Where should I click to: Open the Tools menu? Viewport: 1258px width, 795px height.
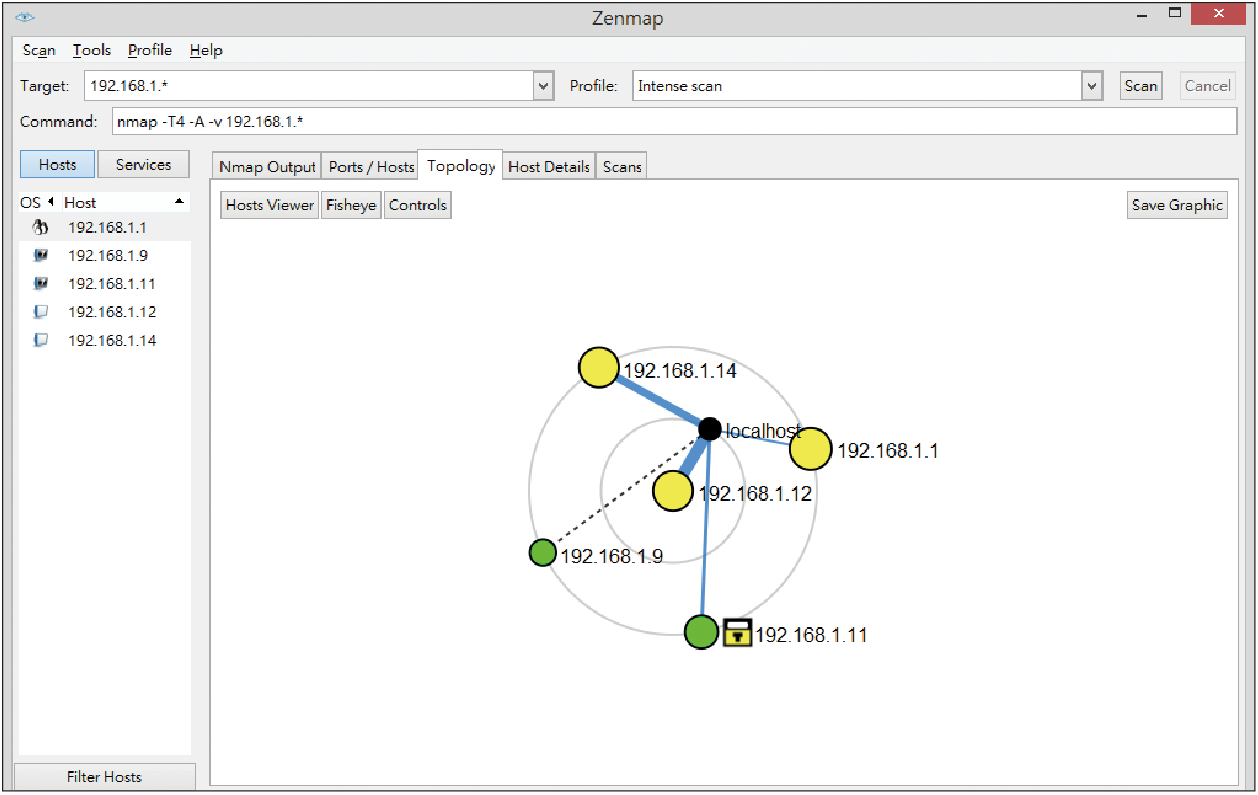coord(92,50)
